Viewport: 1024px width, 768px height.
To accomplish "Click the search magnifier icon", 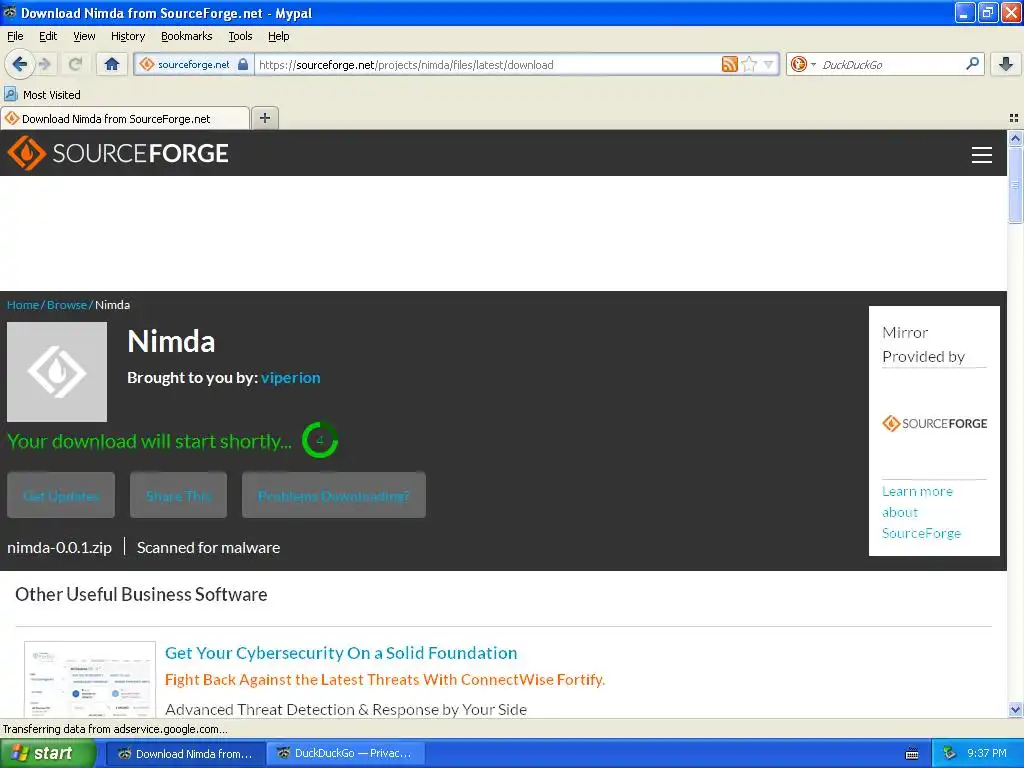I will pyautogui.click(x=972, y=63).
